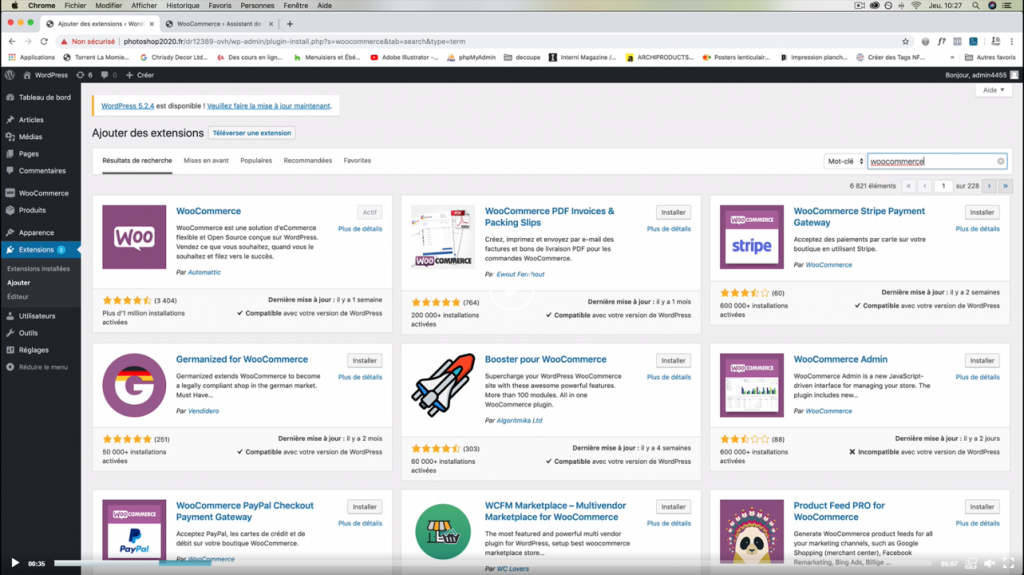
Task: Go to next results page arrow
Action: click(989, 186)
